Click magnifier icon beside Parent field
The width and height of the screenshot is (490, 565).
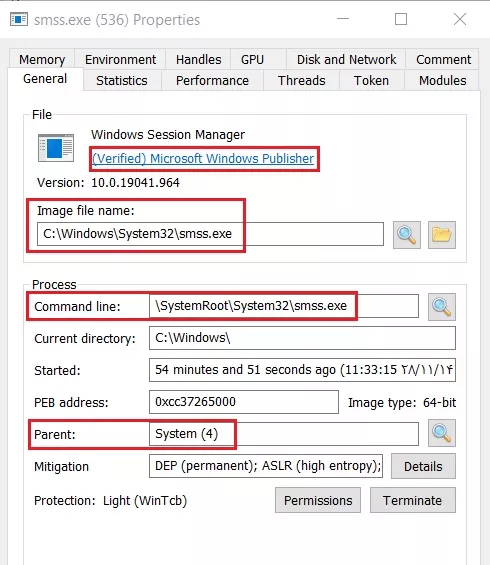(442, 433)
